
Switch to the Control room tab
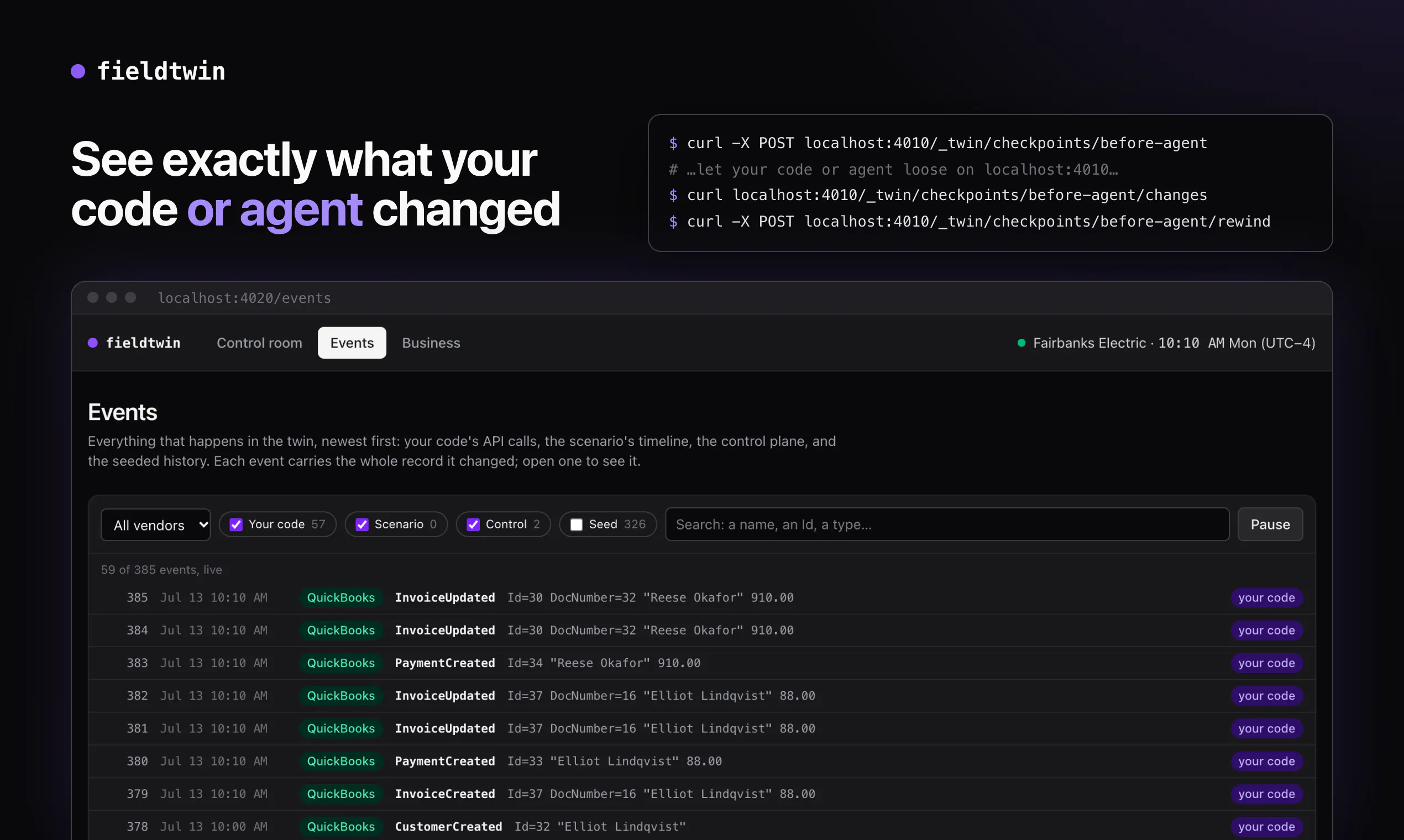(259, 343)
